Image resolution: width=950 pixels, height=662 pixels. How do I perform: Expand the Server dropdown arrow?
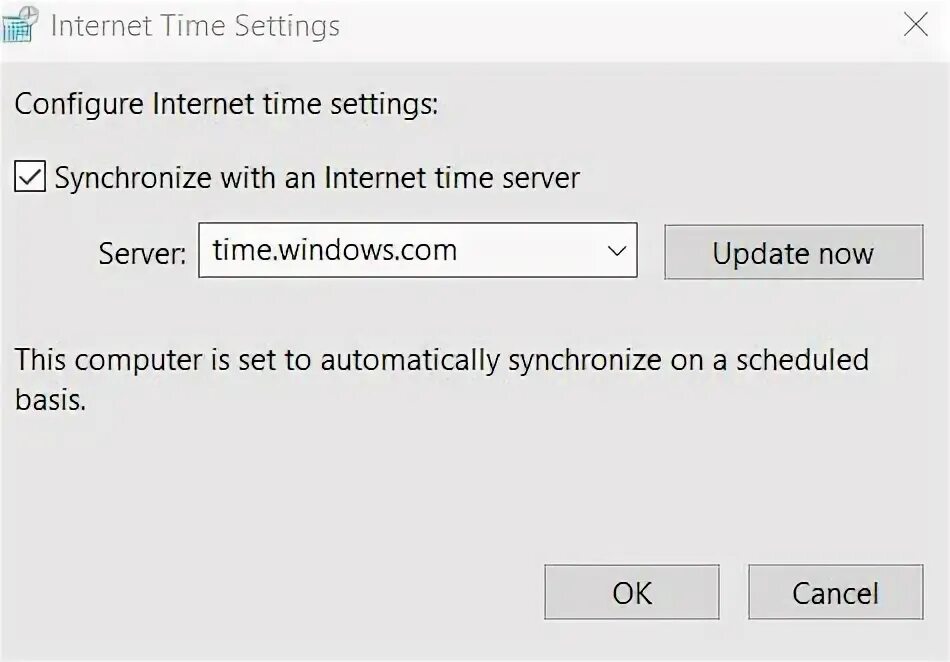coord(617,250)
